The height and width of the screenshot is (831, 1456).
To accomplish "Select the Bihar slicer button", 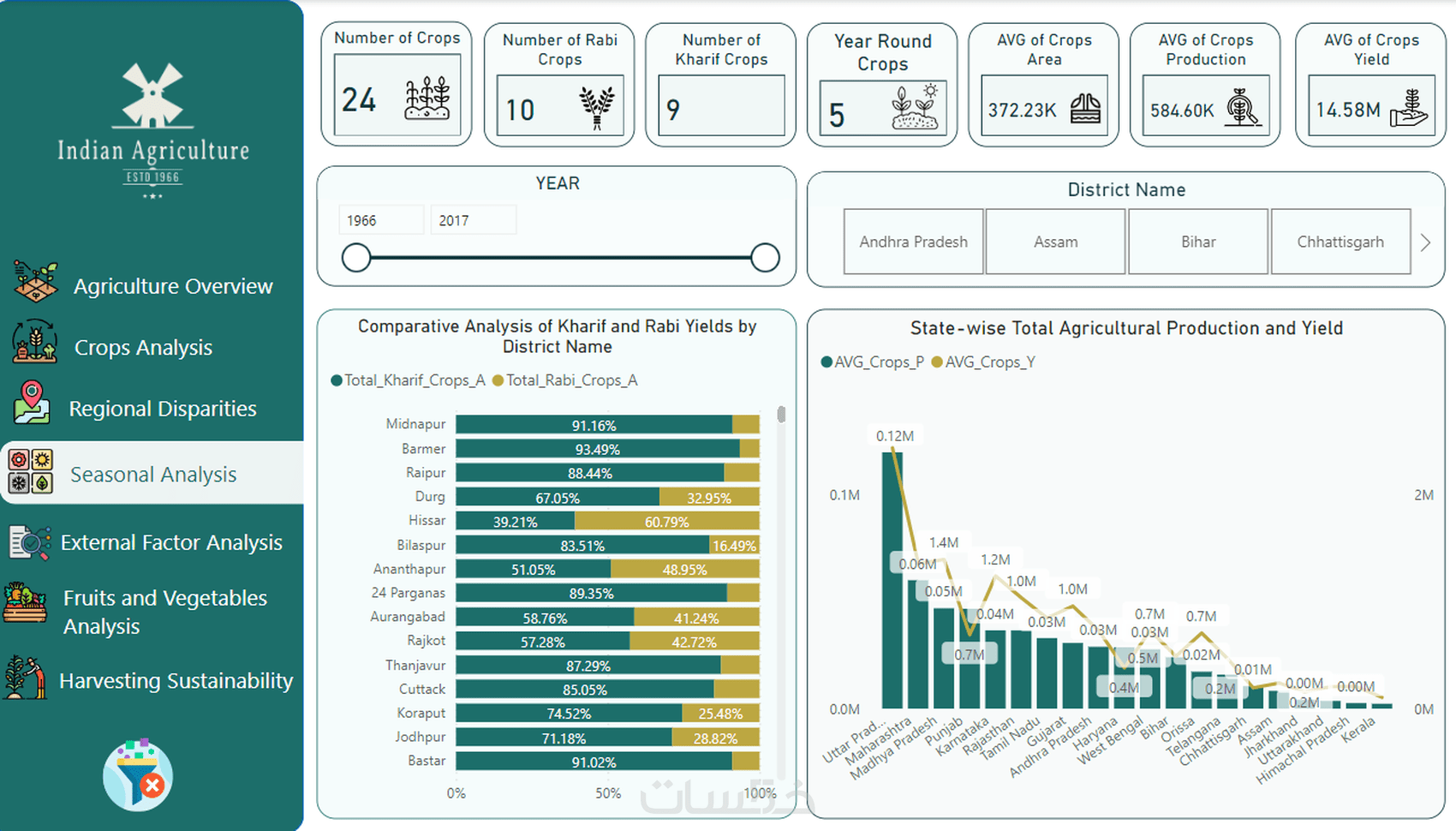I will pos(1197,242).
